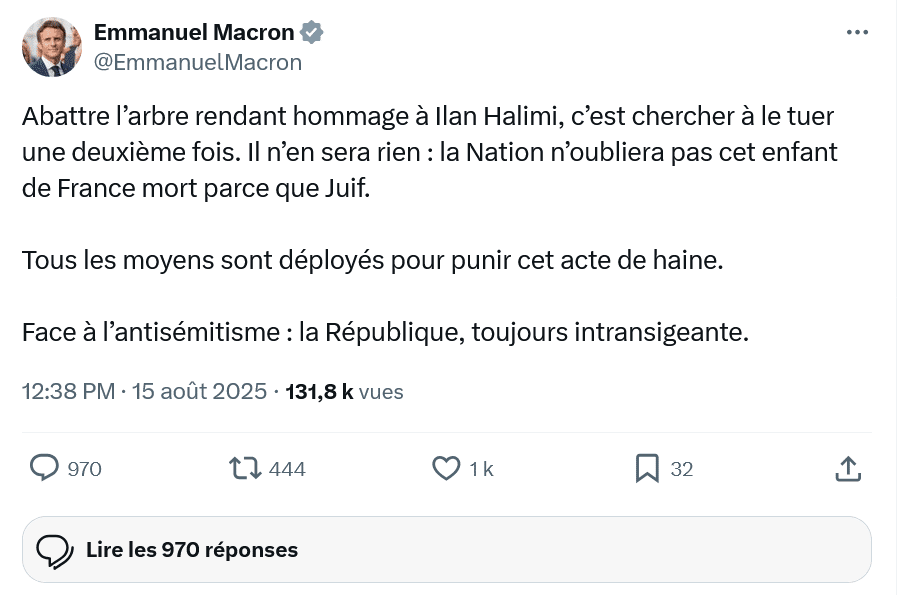
Task: Click Lire les 970 réponses button
Action: [447, 549]
